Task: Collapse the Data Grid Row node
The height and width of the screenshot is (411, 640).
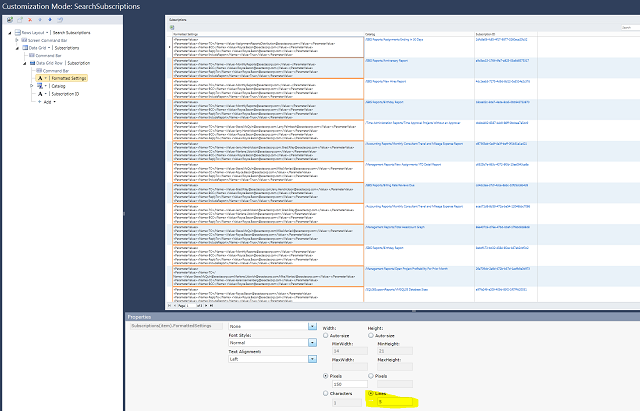Action: point(24,63)
